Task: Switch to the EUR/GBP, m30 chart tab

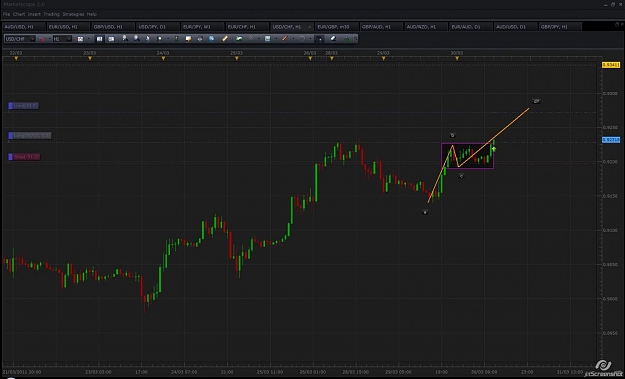Action: coord(336,27)
